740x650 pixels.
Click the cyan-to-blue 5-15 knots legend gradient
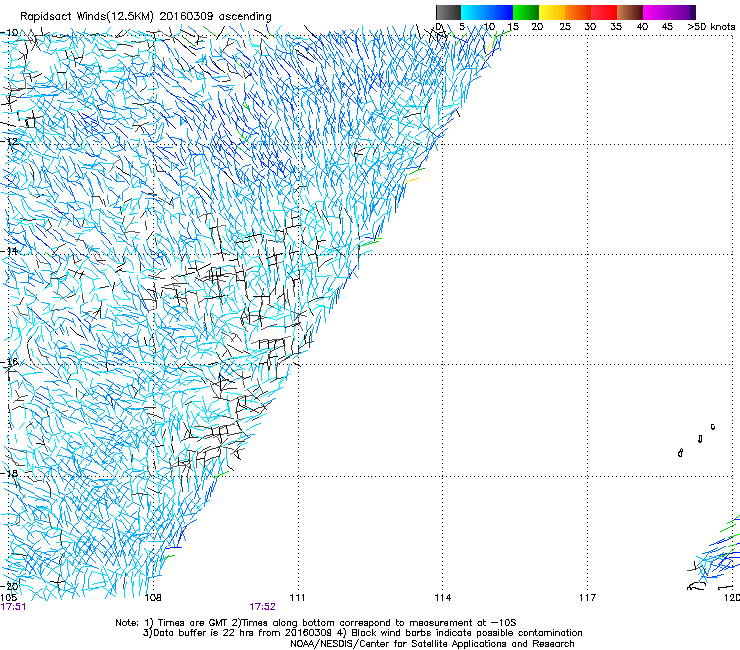tap(487, 12)
